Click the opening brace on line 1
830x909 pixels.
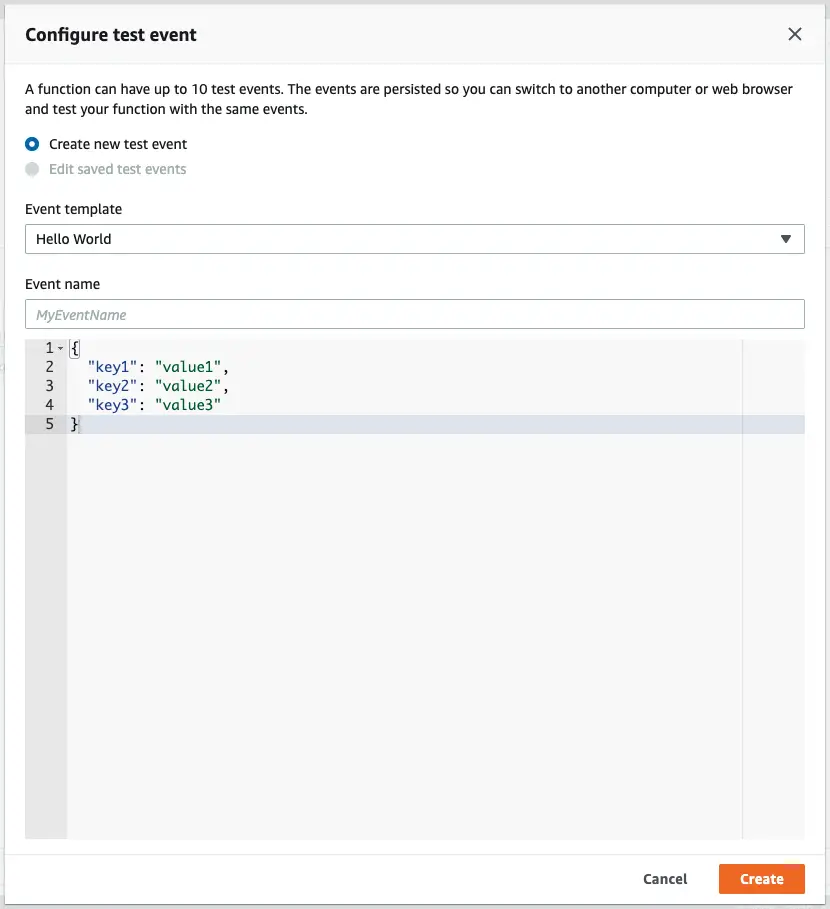pyautogui.click(x=73, y=347)
